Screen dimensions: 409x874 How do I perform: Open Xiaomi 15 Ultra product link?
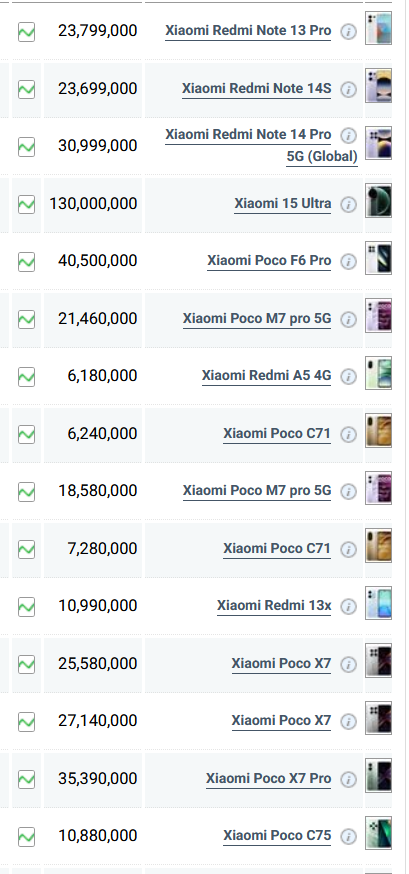coord(283,203)
